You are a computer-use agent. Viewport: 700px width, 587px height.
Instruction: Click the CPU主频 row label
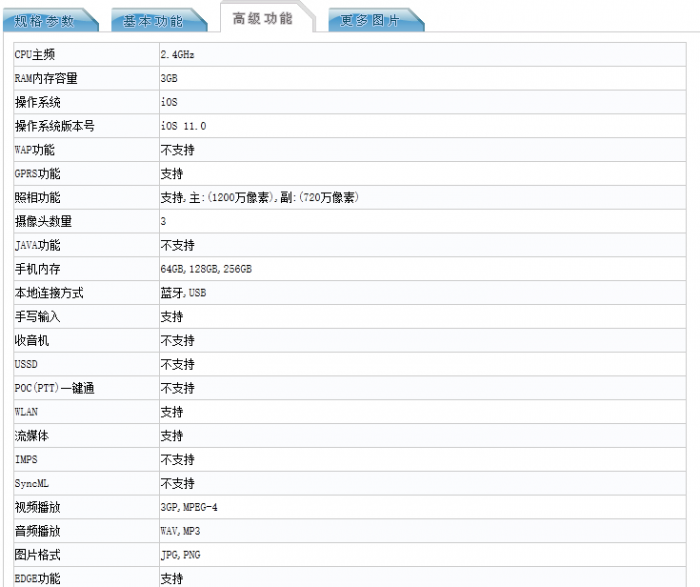35,54
